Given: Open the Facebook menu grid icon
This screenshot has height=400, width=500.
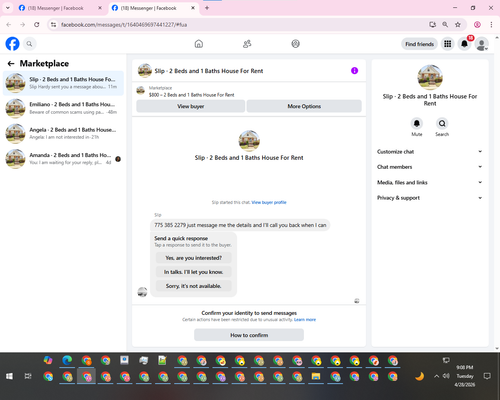Looking at the screenshot, I should tap(448, 44).
